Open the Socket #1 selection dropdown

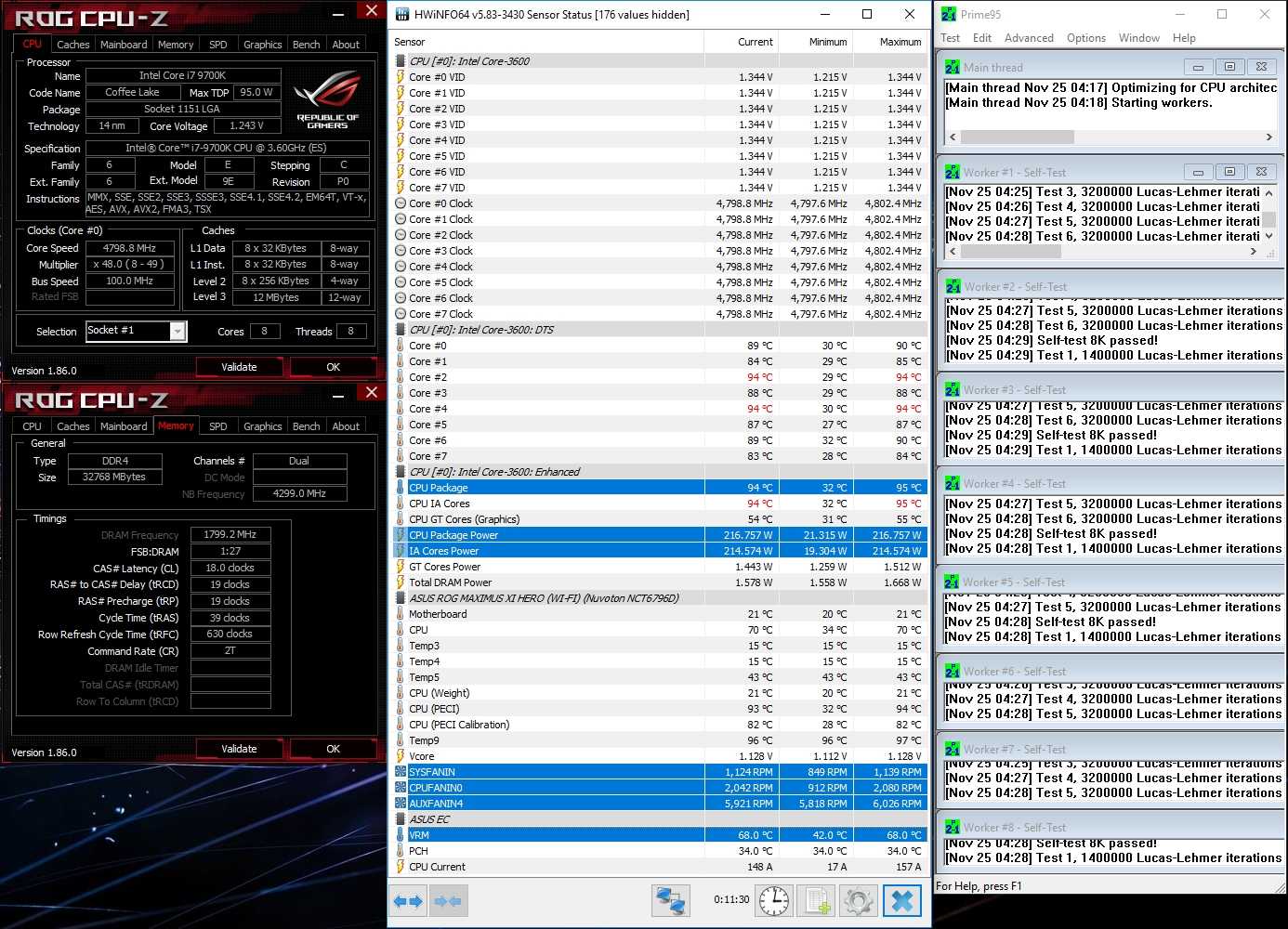point(177,332)
